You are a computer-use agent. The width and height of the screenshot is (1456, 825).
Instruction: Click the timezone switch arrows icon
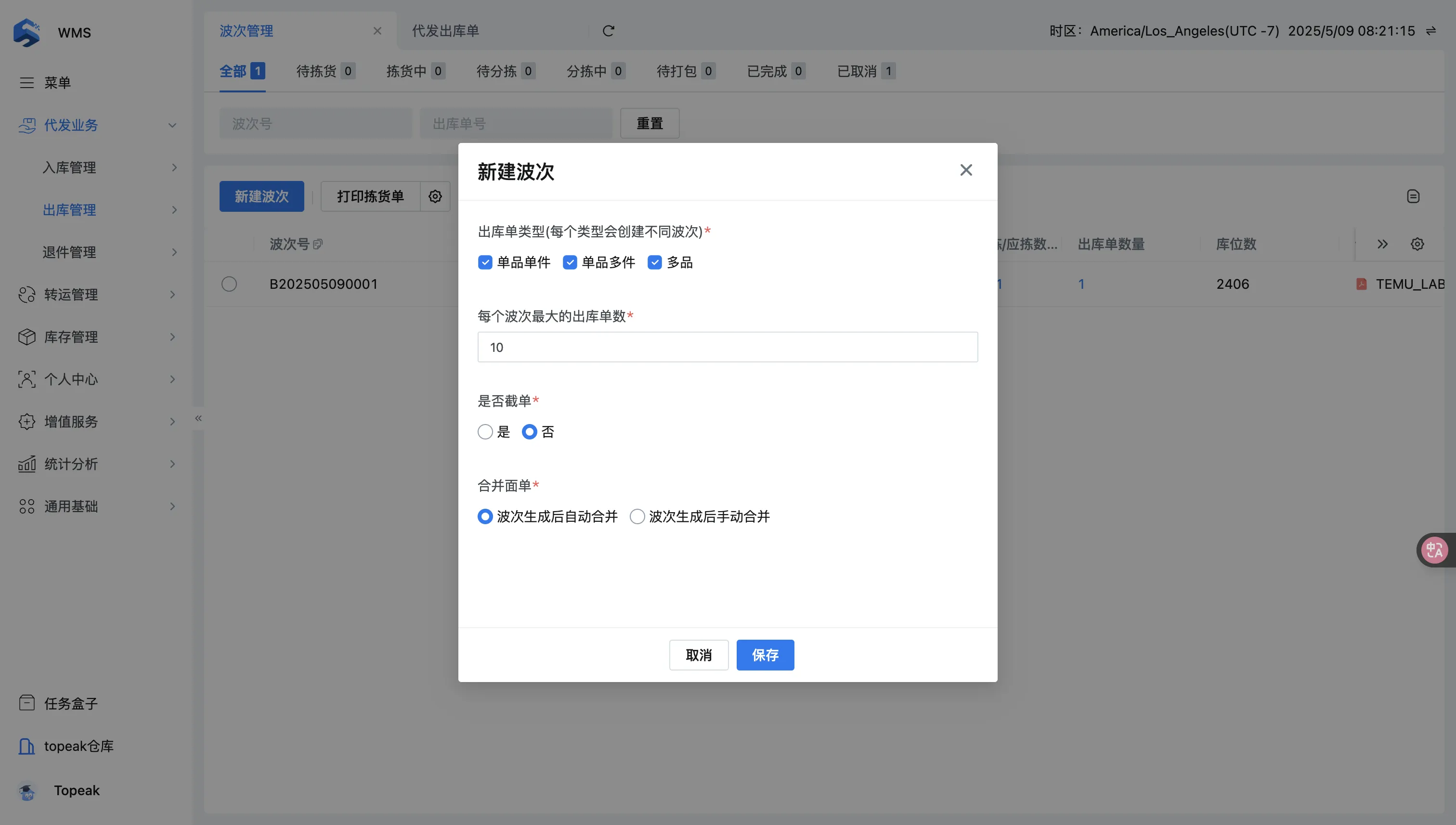[1431, 31]
